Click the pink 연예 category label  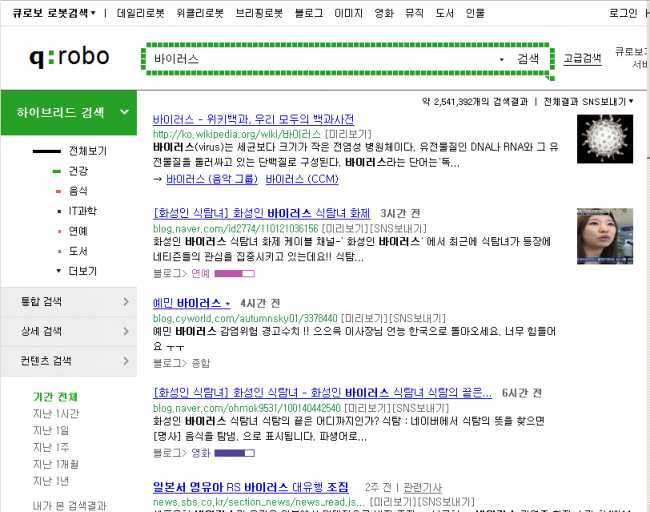(200, 274)
